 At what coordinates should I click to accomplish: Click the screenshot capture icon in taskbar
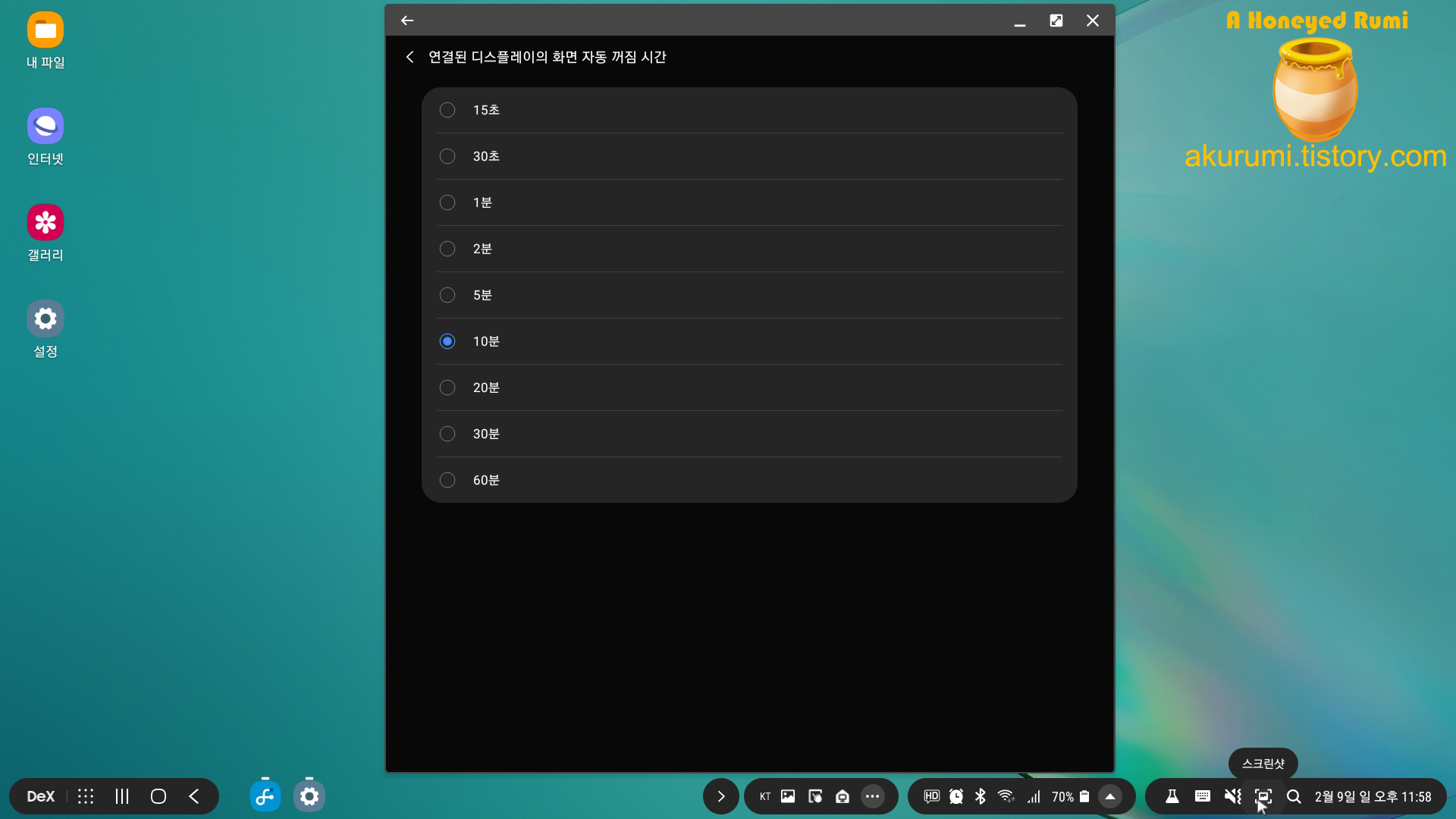[x=1263, y=796]
